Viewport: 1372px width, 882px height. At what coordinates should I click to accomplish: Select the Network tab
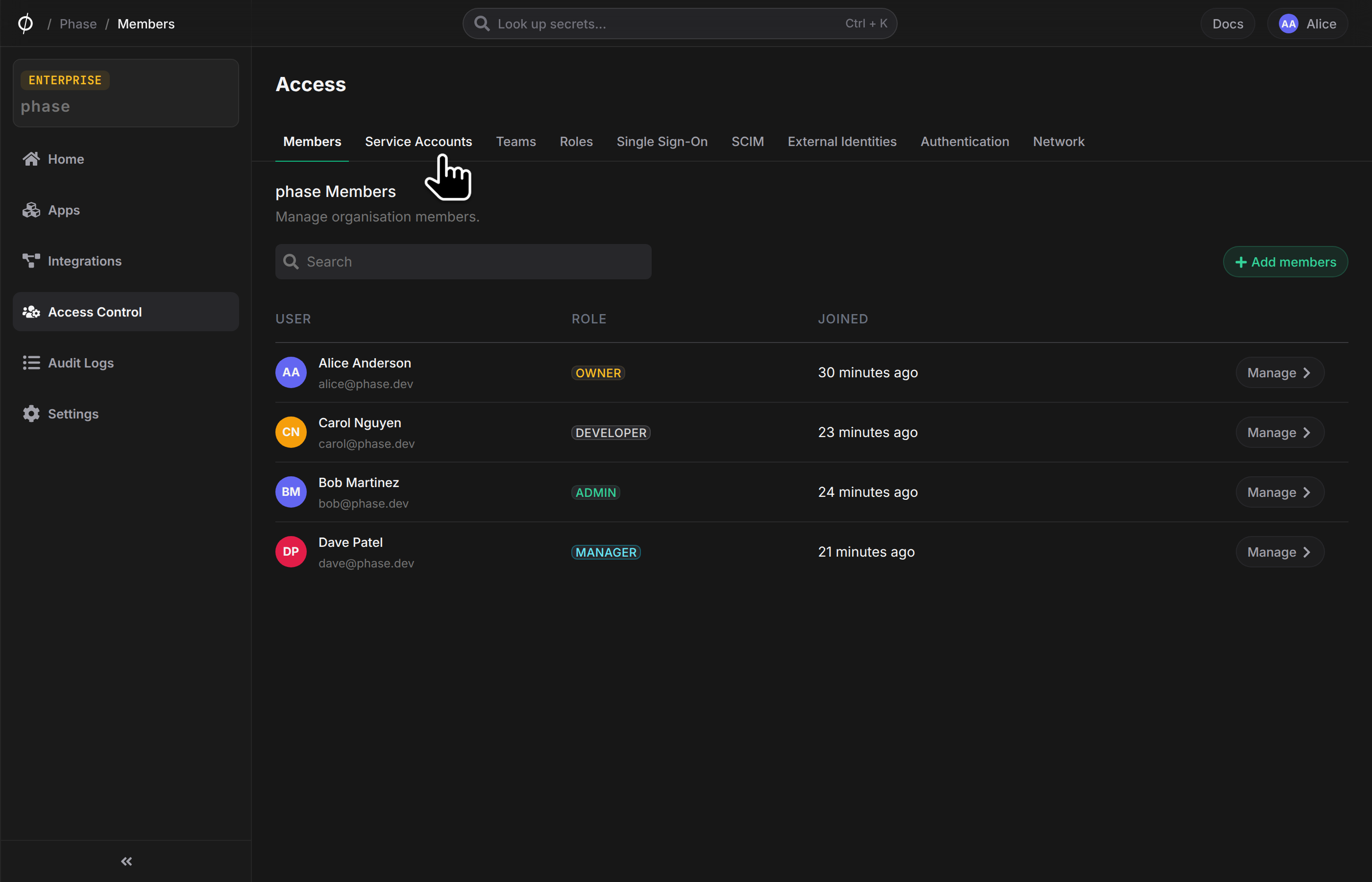[x=1058, y=142]
